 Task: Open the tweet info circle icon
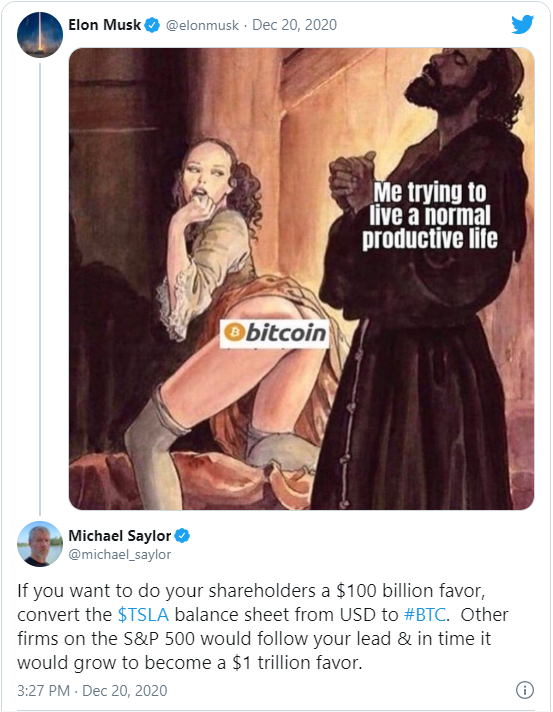click(525, 690)
